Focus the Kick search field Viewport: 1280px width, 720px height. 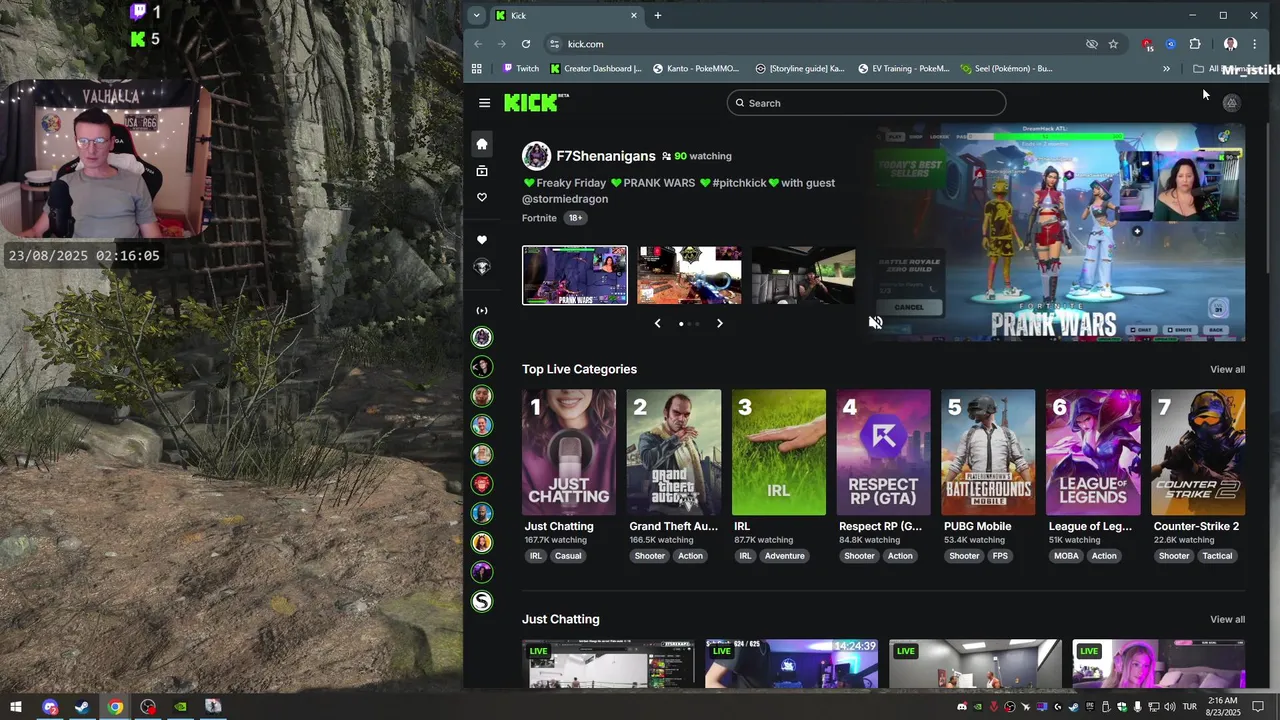(x=866, y=103)
